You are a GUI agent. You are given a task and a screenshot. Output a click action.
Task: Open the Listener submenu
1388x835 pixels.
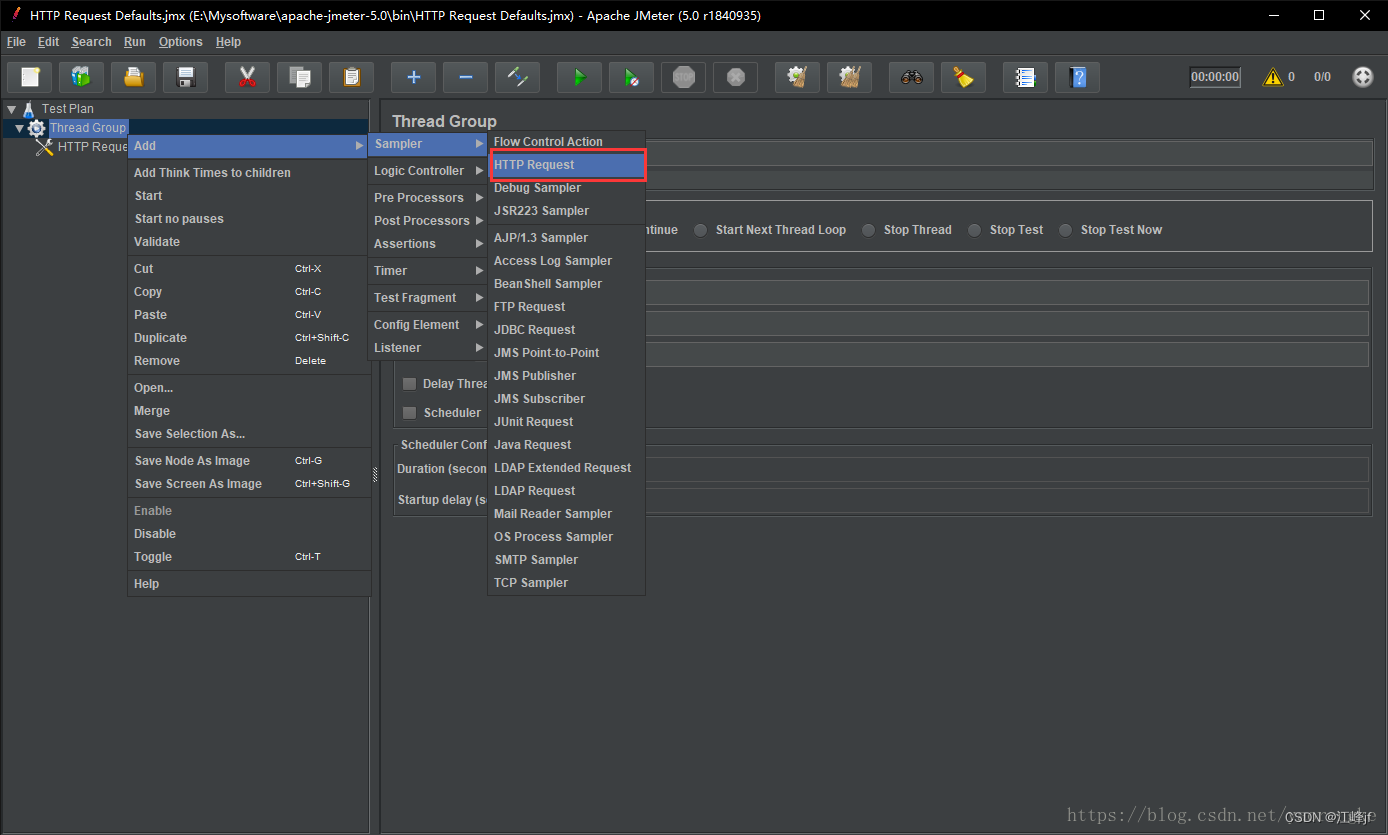[x=428, y=348]
